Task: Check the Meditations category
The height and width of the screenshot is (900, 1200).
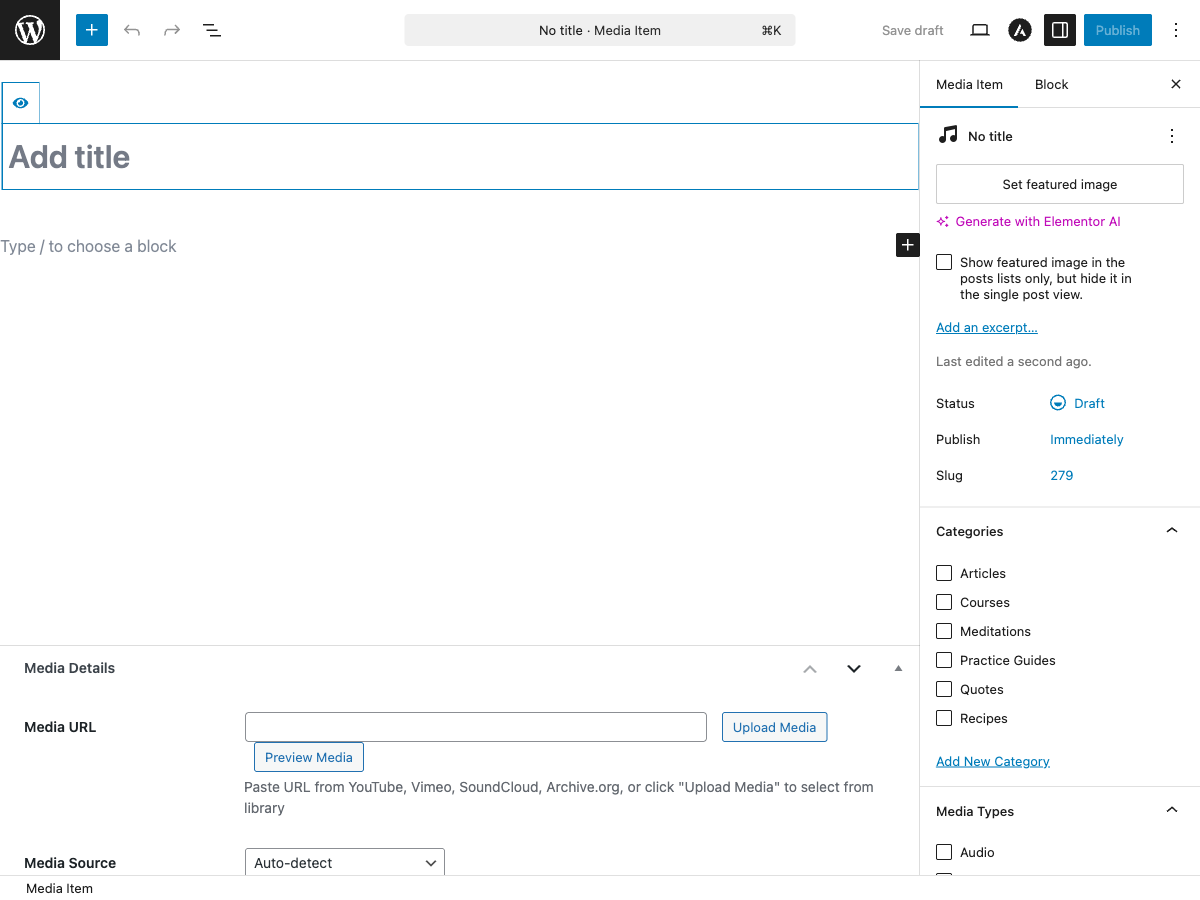Action: coord(944,631)
